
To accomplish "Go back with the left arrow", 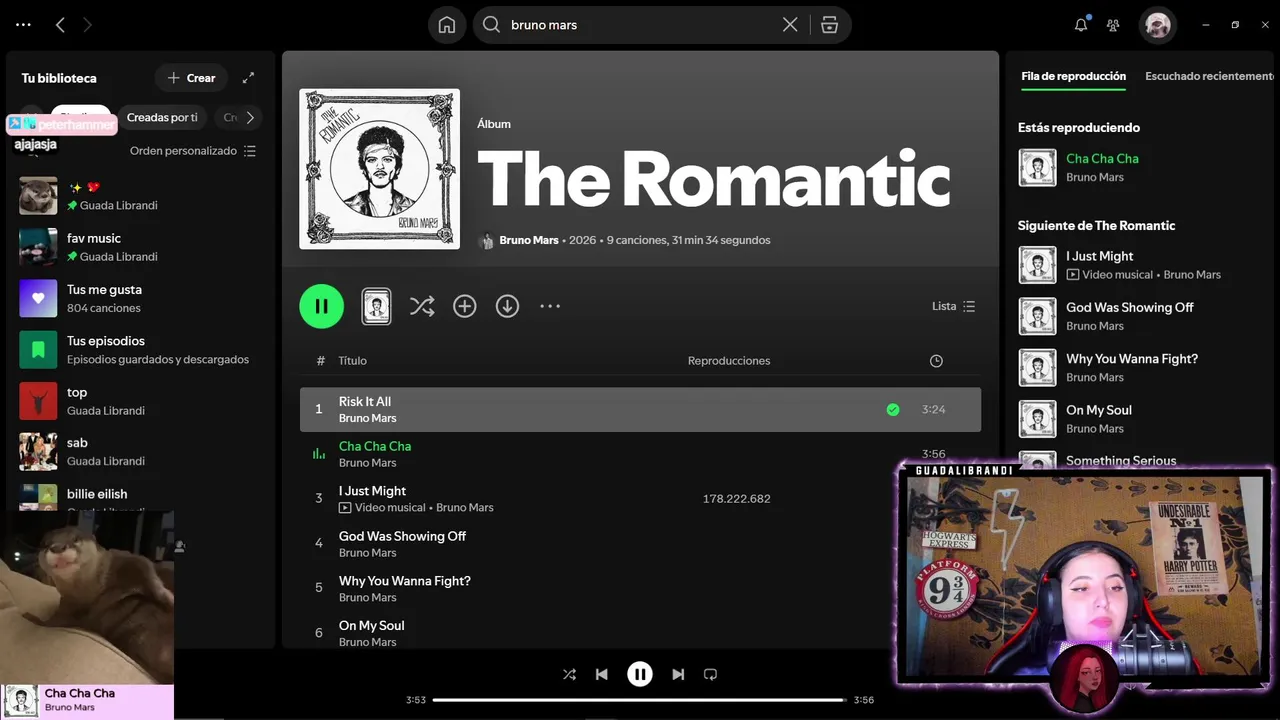I will [x=60, y=25].
